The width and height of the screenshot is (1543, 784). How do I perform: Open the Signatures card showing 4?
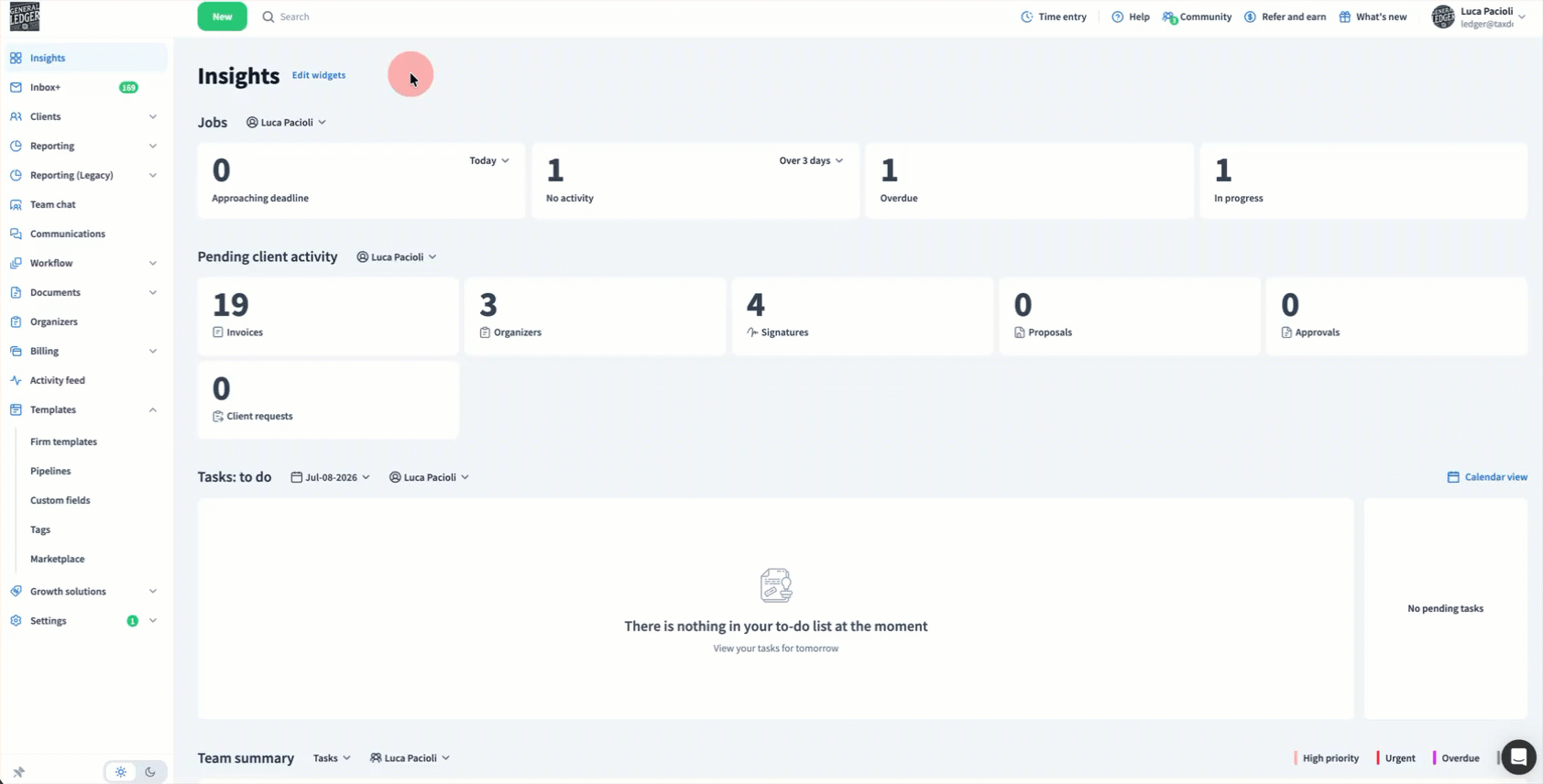pos(862,316)
